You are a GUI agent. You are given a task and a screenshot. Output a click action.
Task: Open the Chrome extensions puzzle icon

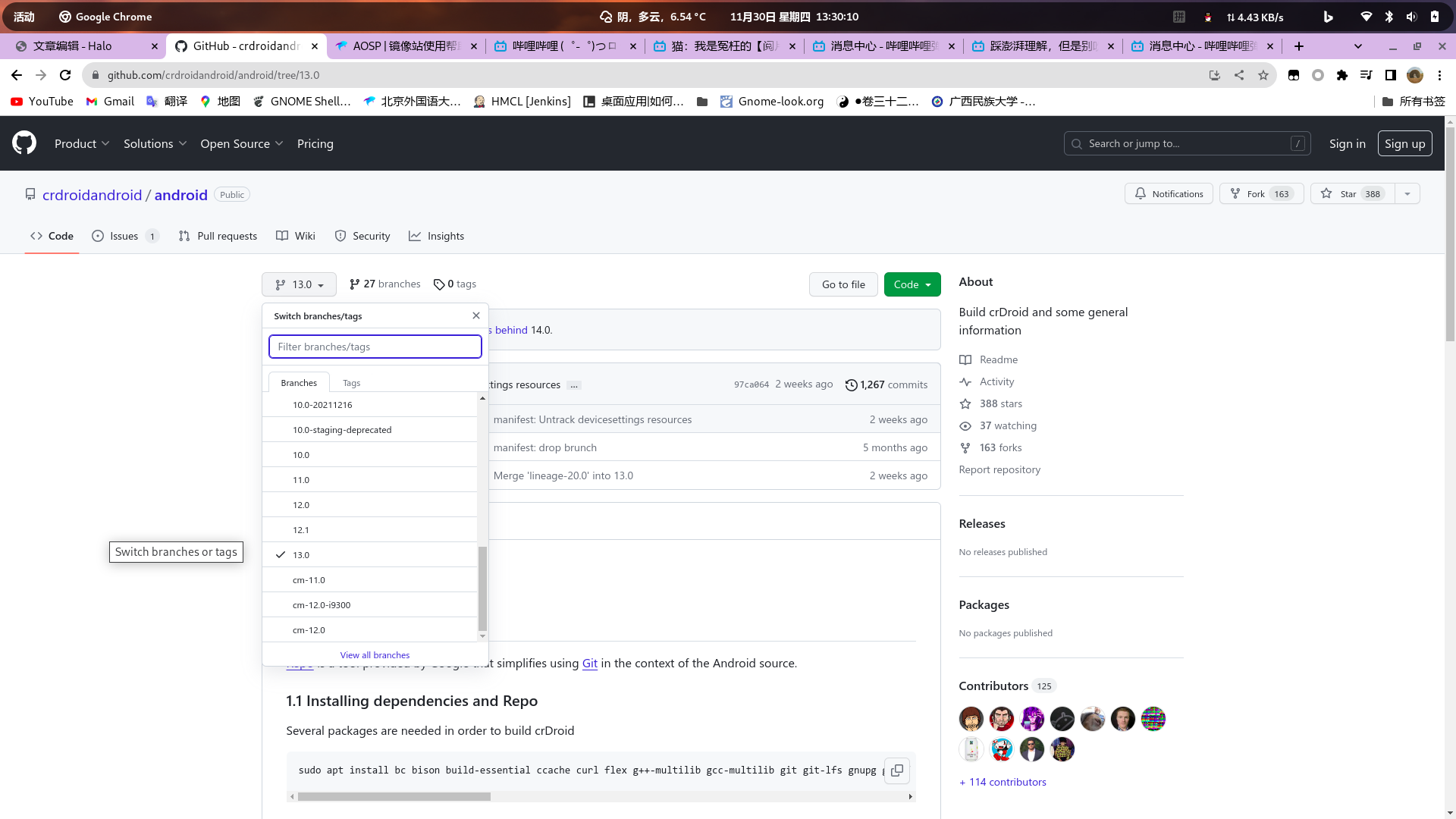coord(1342,75)
